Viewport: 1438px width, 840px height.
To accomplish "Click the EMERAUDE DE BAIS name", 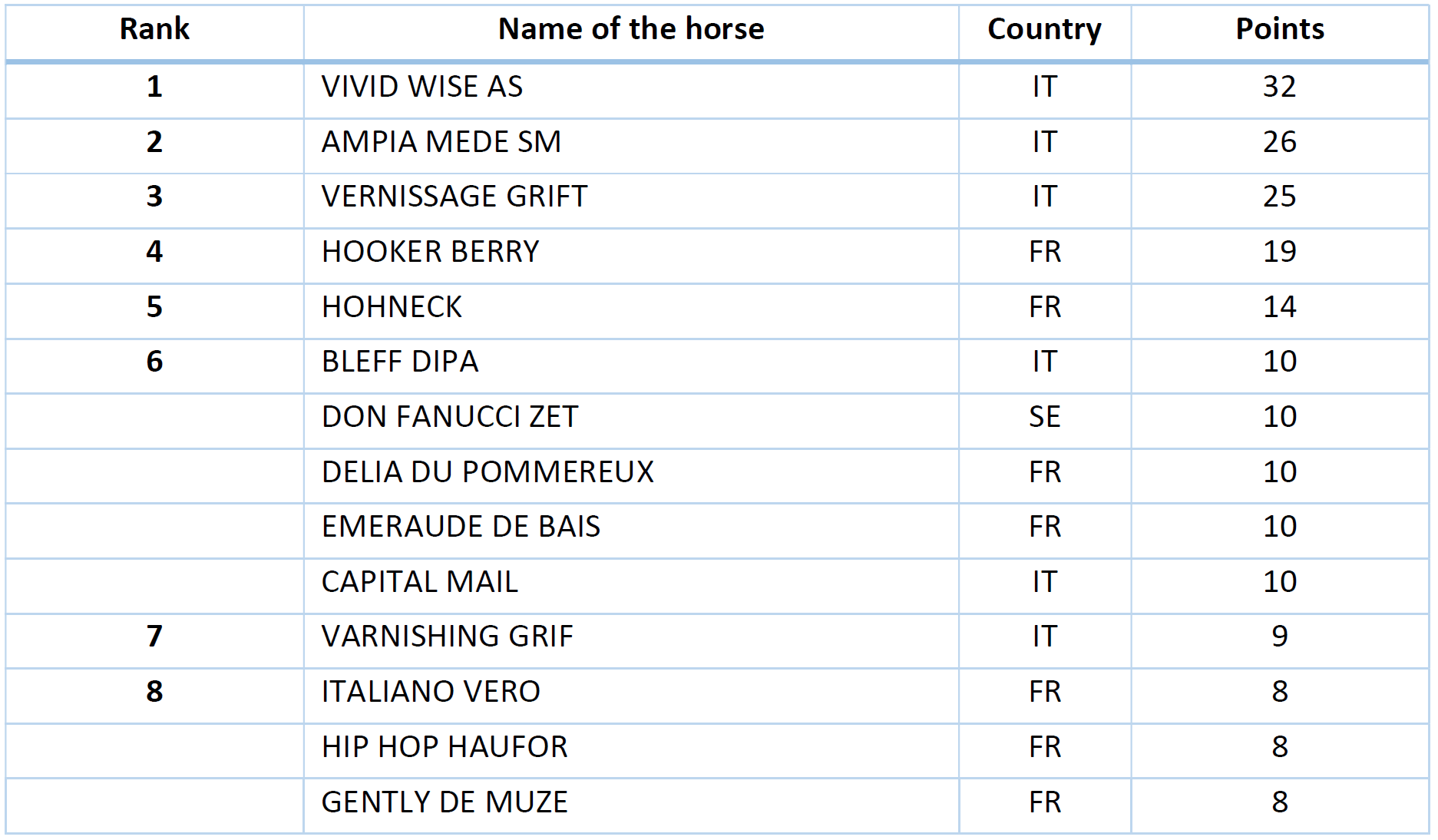I will point(461,527).
